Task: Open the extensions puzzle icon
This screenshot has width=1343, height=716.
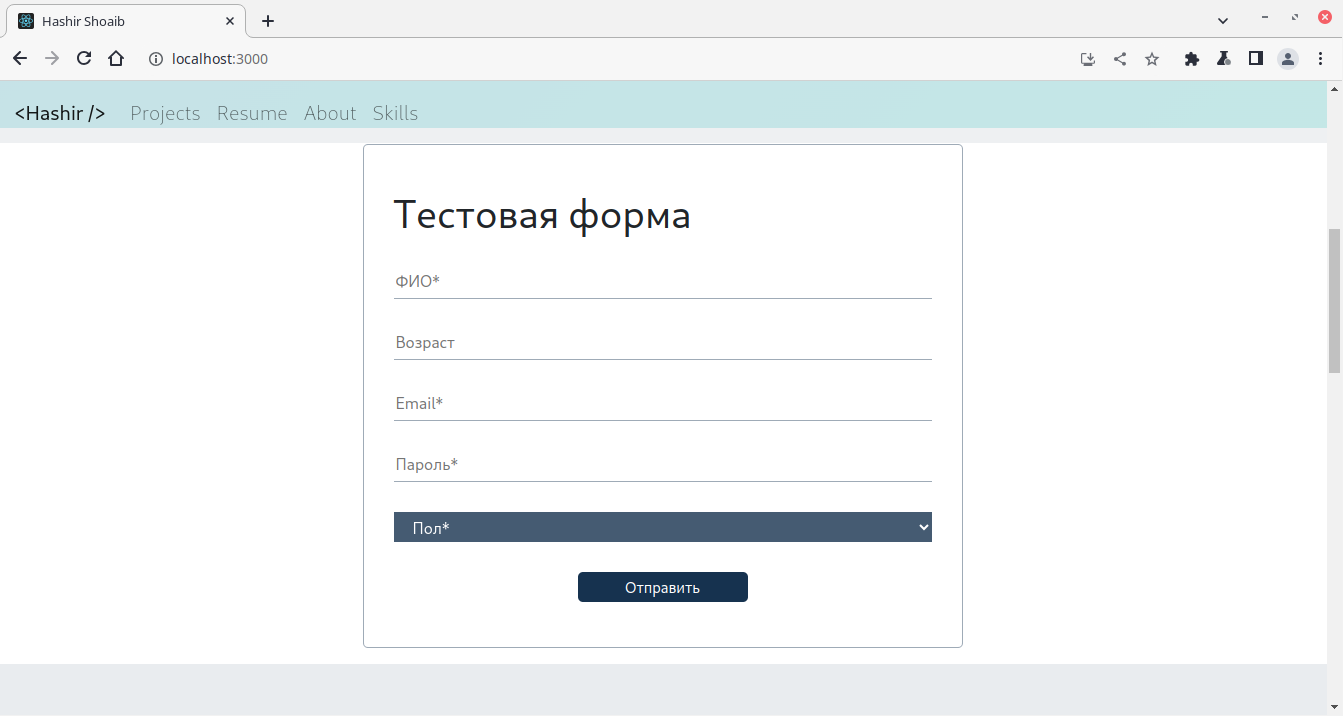Action: coord(1191,59)
